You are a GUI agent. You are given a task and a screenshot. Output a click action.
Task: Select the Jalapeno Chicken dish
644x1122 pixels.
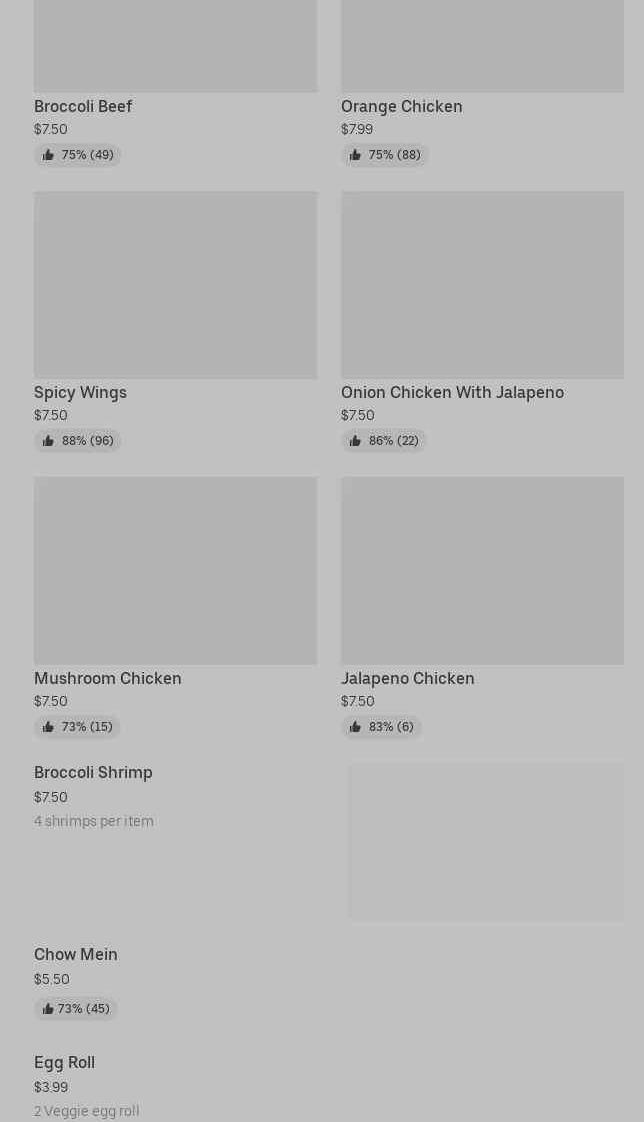point(407,679)
